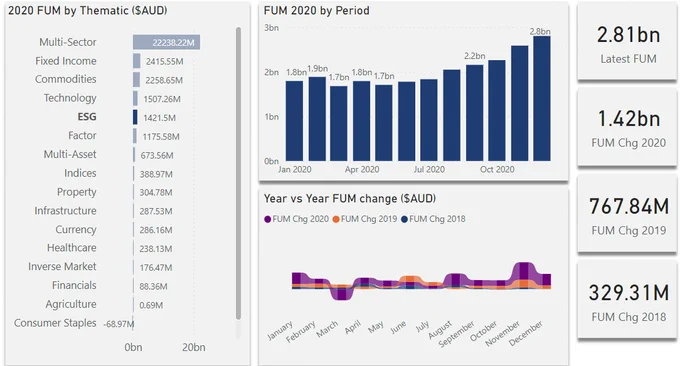Click the 2415.55M Fixed Income value
The image size is (680, 366).
[x=164, y=62]
